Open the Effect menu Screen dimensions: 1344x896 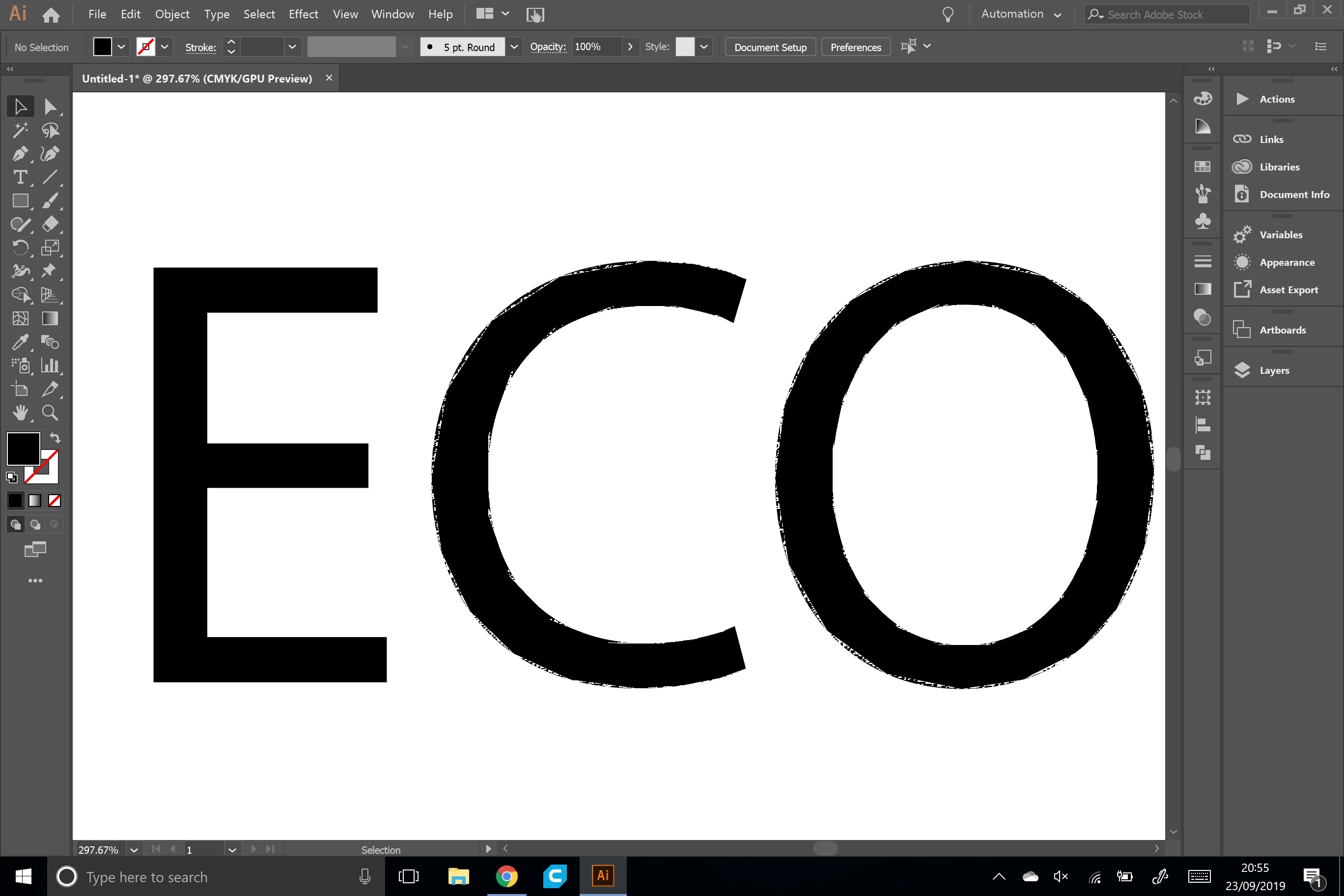[303, 14]
